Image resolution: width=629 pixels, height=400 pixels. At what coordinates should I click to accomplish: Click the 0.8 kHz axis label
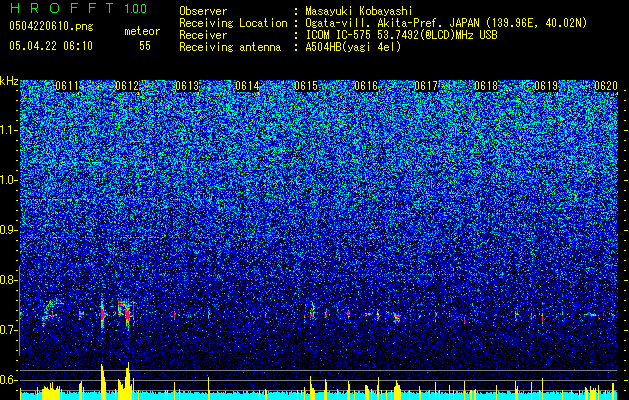click(x=8, y=280)
